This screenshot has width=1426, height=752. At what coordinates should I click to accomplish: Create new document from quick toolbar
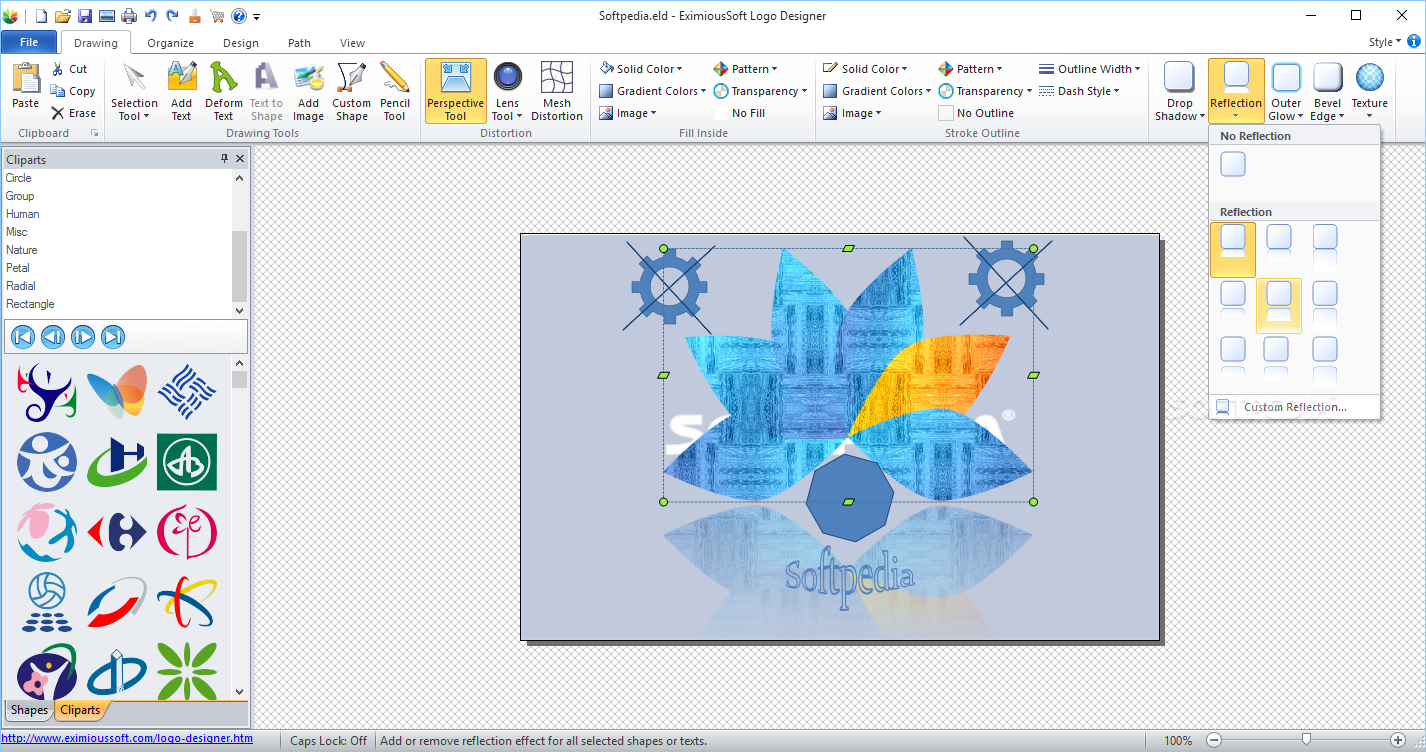pos(41,16)
